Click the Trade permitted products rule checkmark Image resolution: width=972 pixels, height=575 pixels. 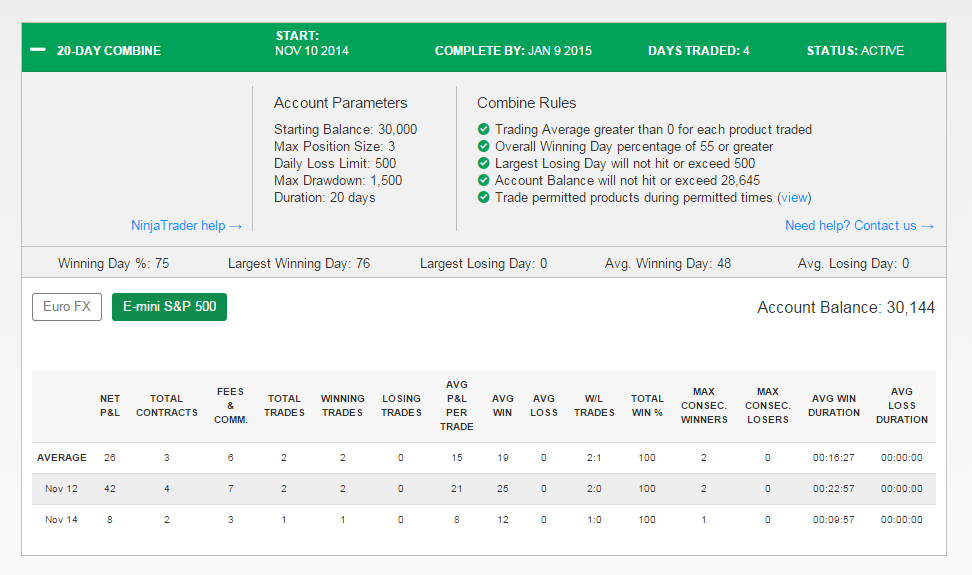pos(484,197)
